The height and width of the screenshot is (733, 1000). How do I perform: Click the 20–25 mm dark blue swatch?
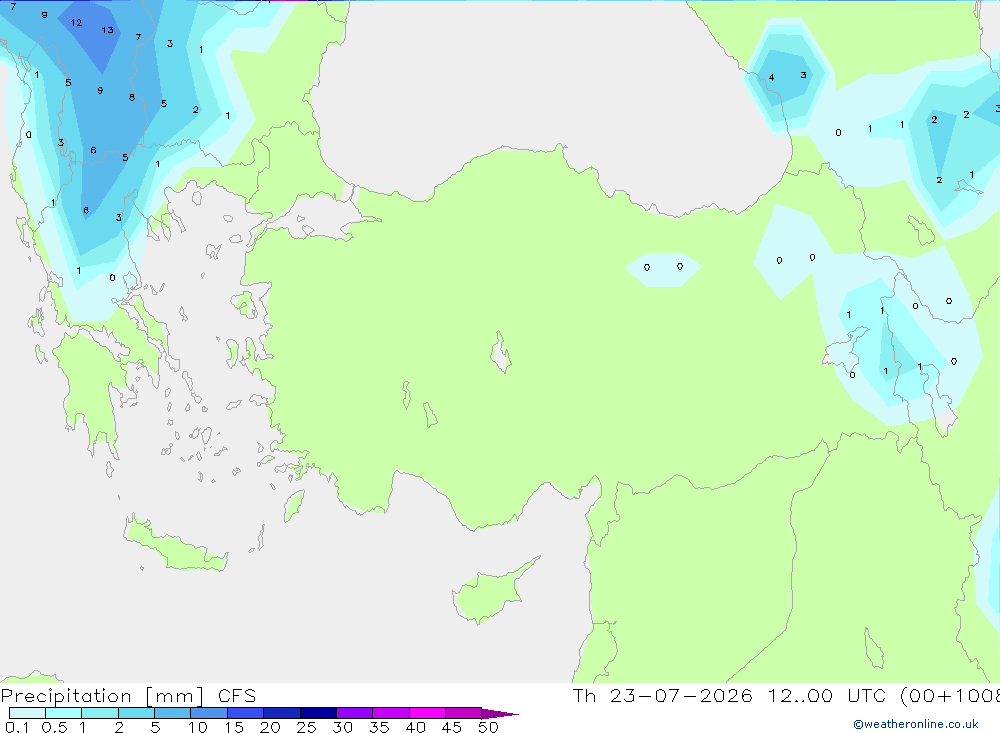[281, 713]
